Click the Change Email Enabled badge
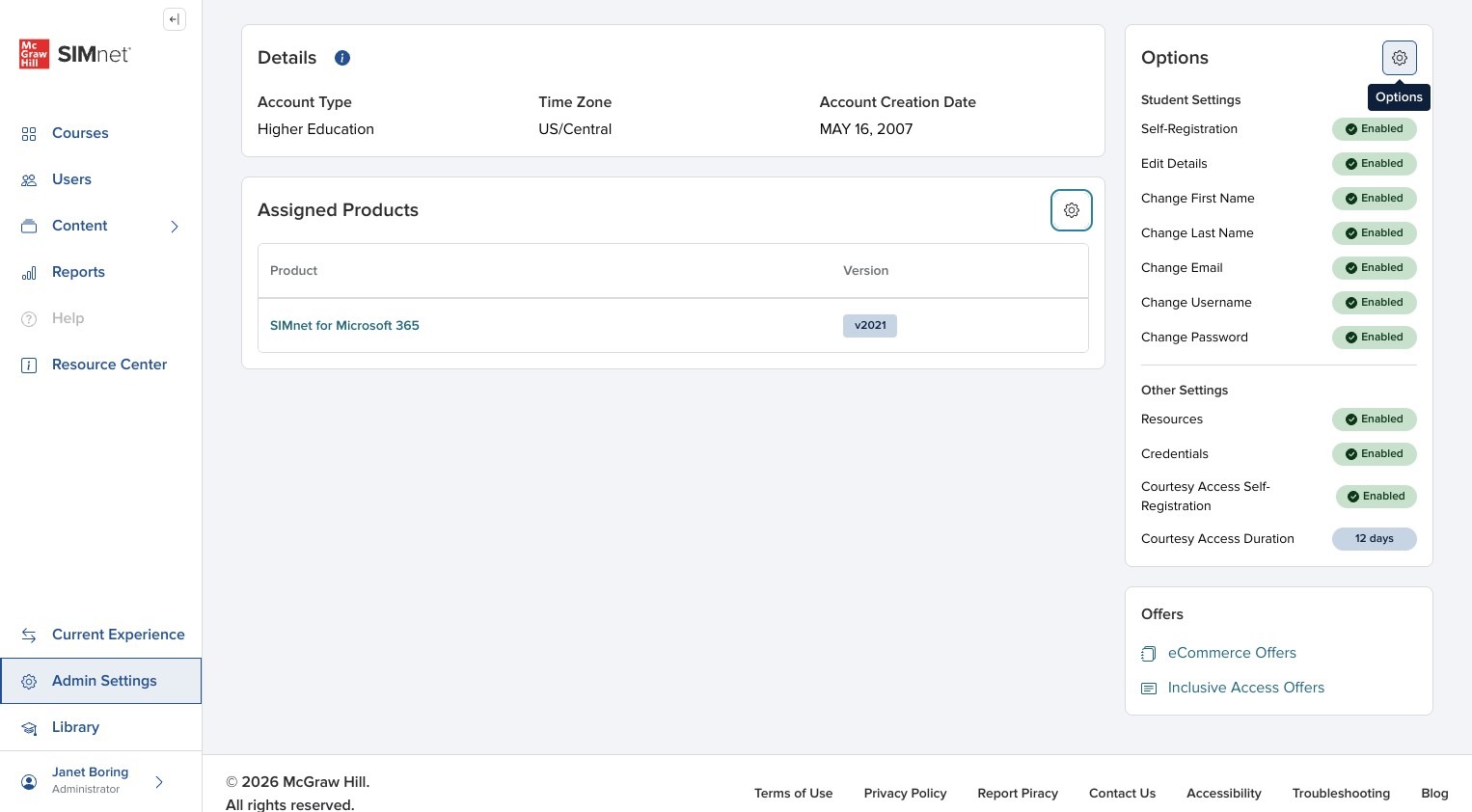 click(x=1375, y=268)
